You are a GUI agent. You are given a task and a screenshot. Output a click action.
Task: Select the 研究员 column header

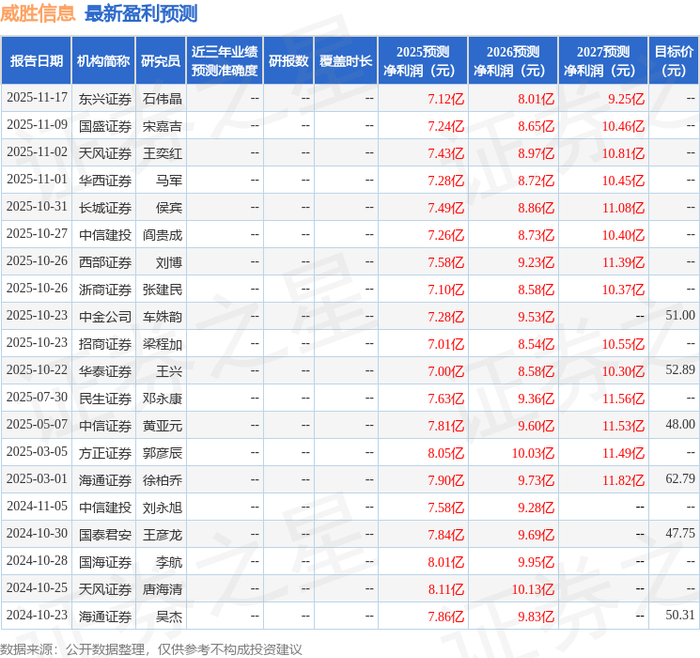[161, 61]
